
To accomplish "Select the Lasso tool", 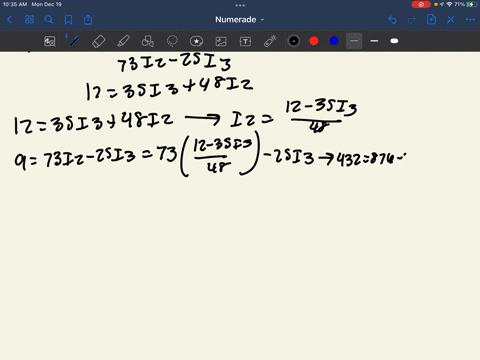I will [172, 41].
